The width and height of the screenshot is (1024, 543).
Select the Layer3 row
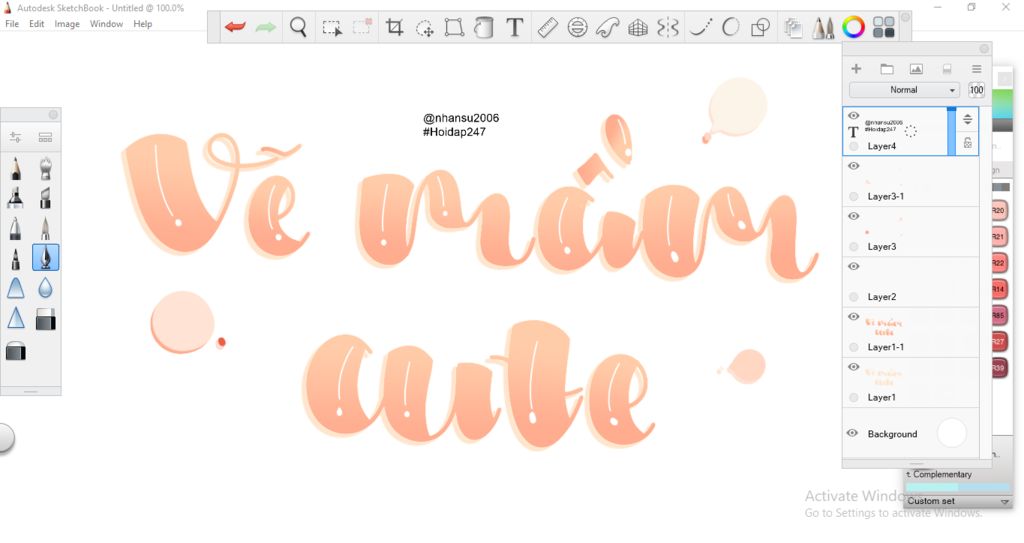click(911, 232)
